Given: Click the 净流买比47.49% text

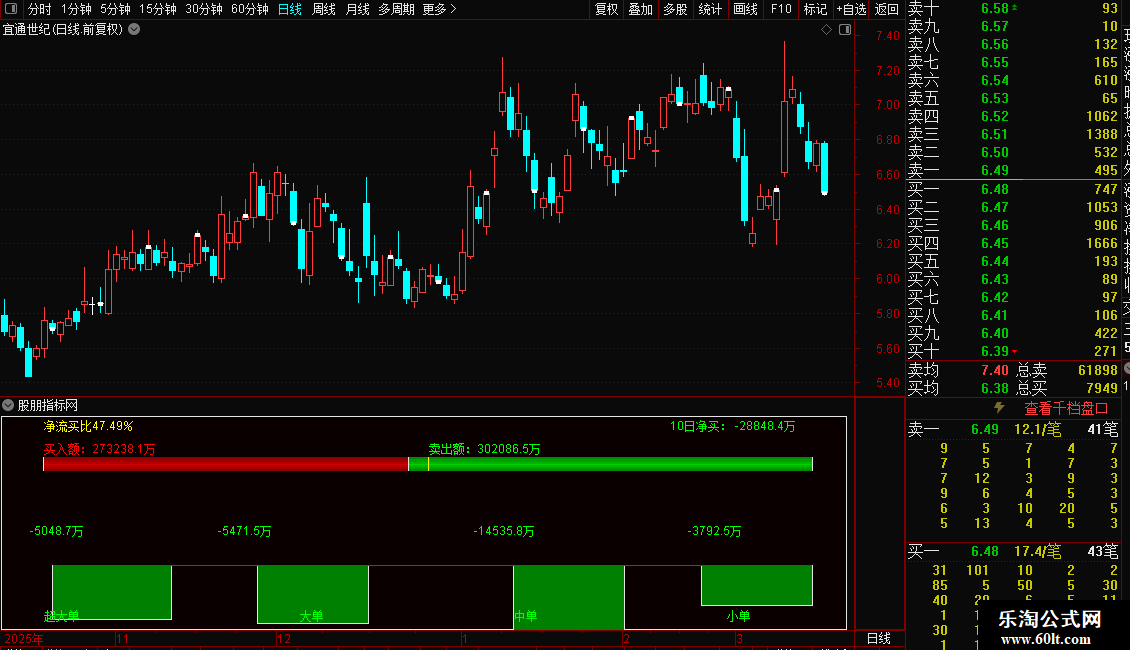Looking at the screenshot, I should [88, 427].
